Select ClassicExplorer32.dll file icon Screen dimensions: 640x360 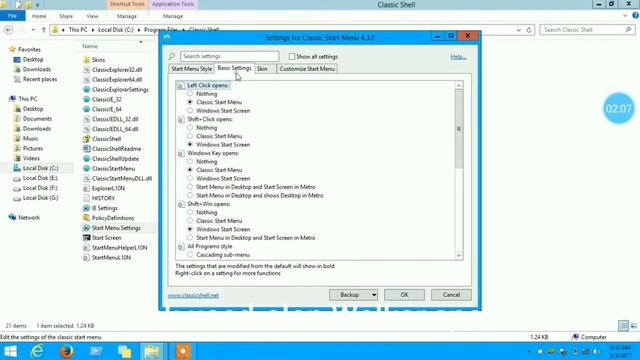pyautogui.click(x=86, y=70)
